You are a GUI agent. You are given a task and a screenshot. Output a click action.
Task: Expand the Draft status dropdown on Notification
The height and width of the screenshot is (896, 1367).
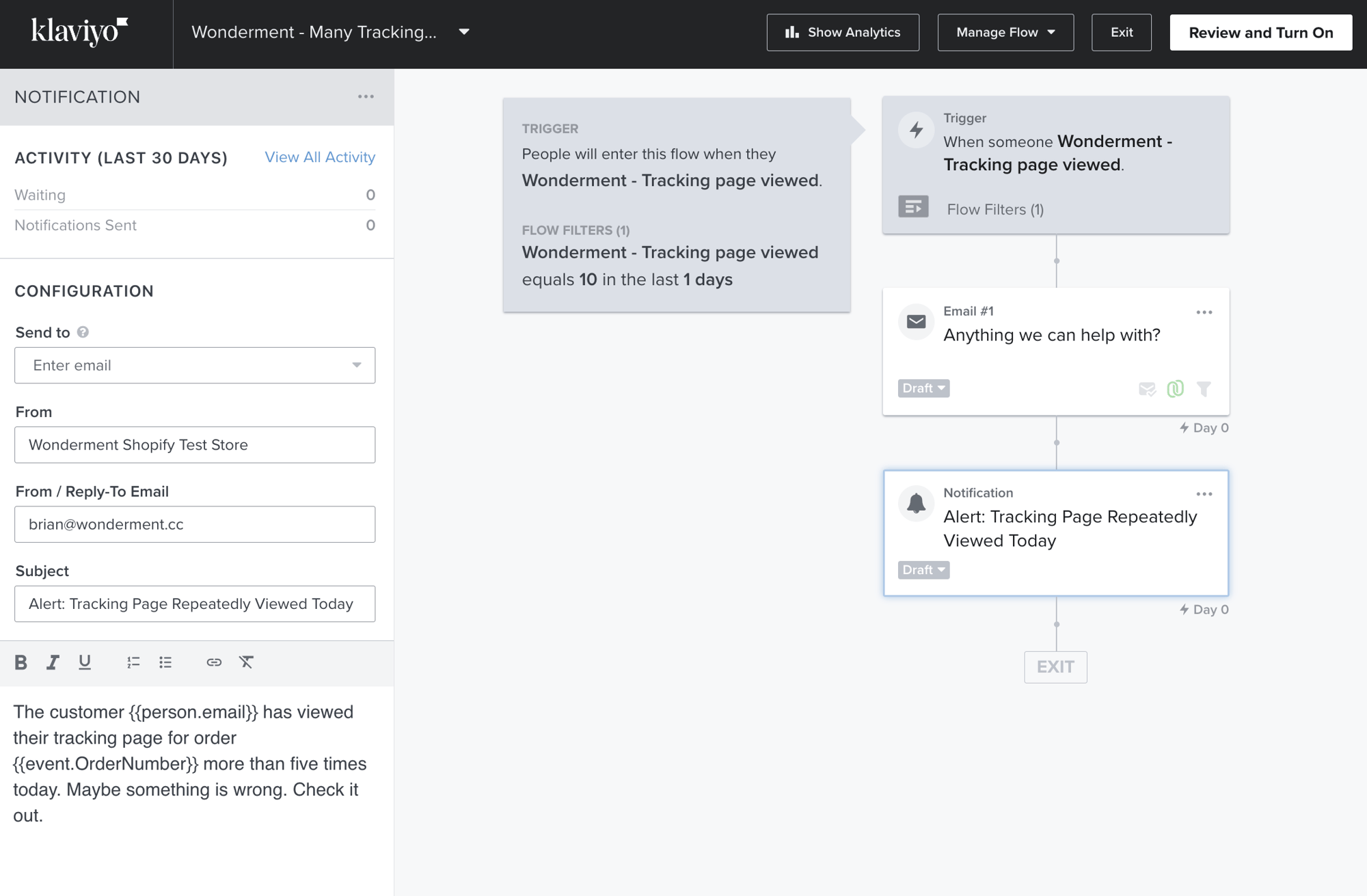922,570
